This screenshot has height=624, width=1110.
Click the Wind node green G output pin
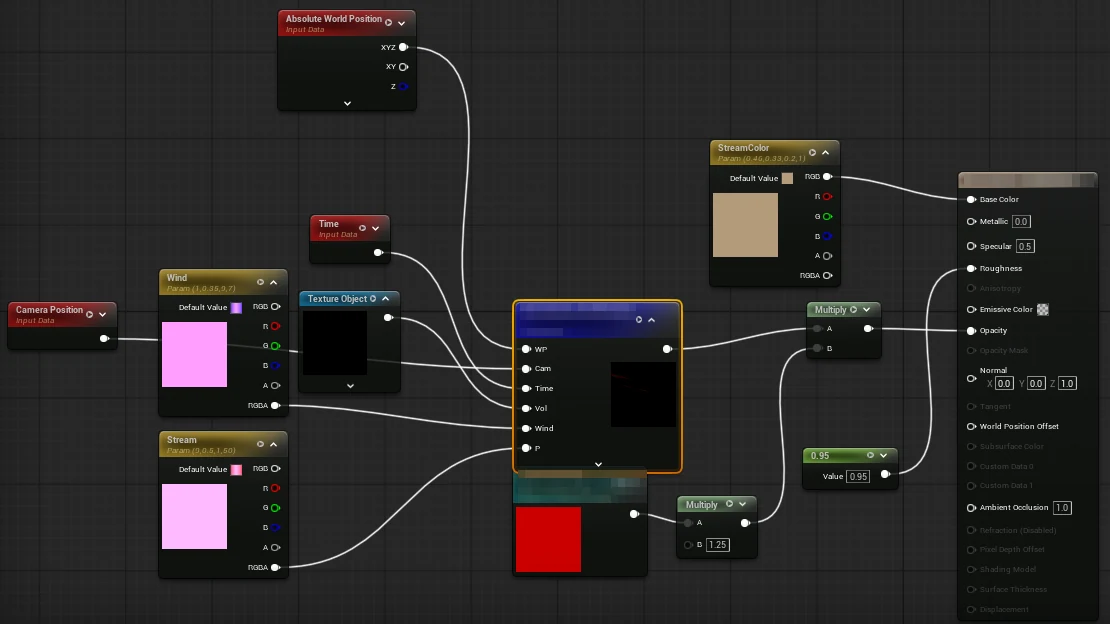pyautogui.click(x=275, y=346)
